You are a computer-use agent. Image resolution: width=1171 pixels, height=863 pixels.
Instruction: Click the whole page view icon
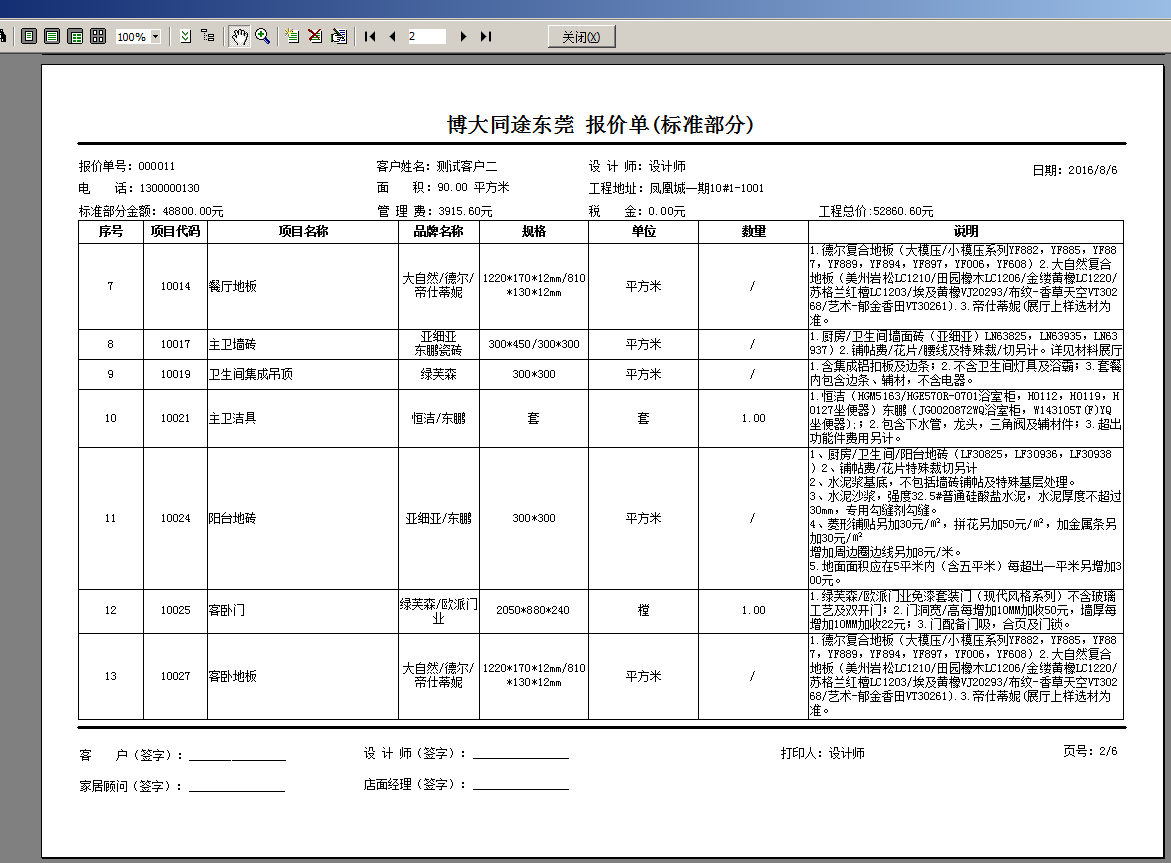pos(29,36)
